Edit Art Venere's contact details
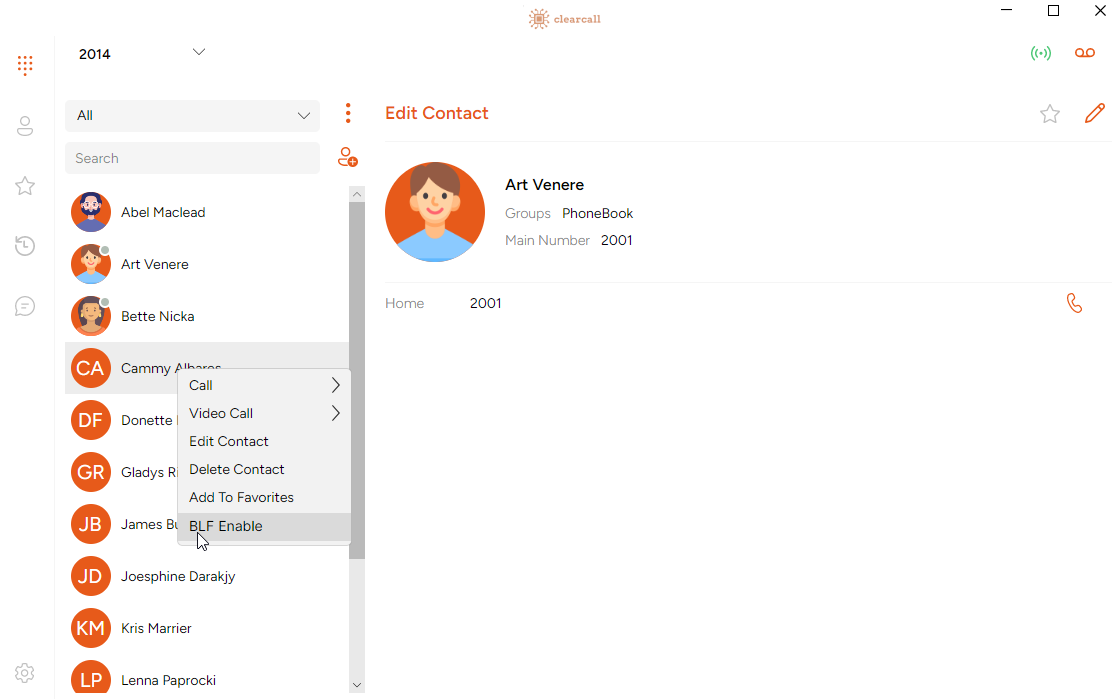 pos(1095,113)
